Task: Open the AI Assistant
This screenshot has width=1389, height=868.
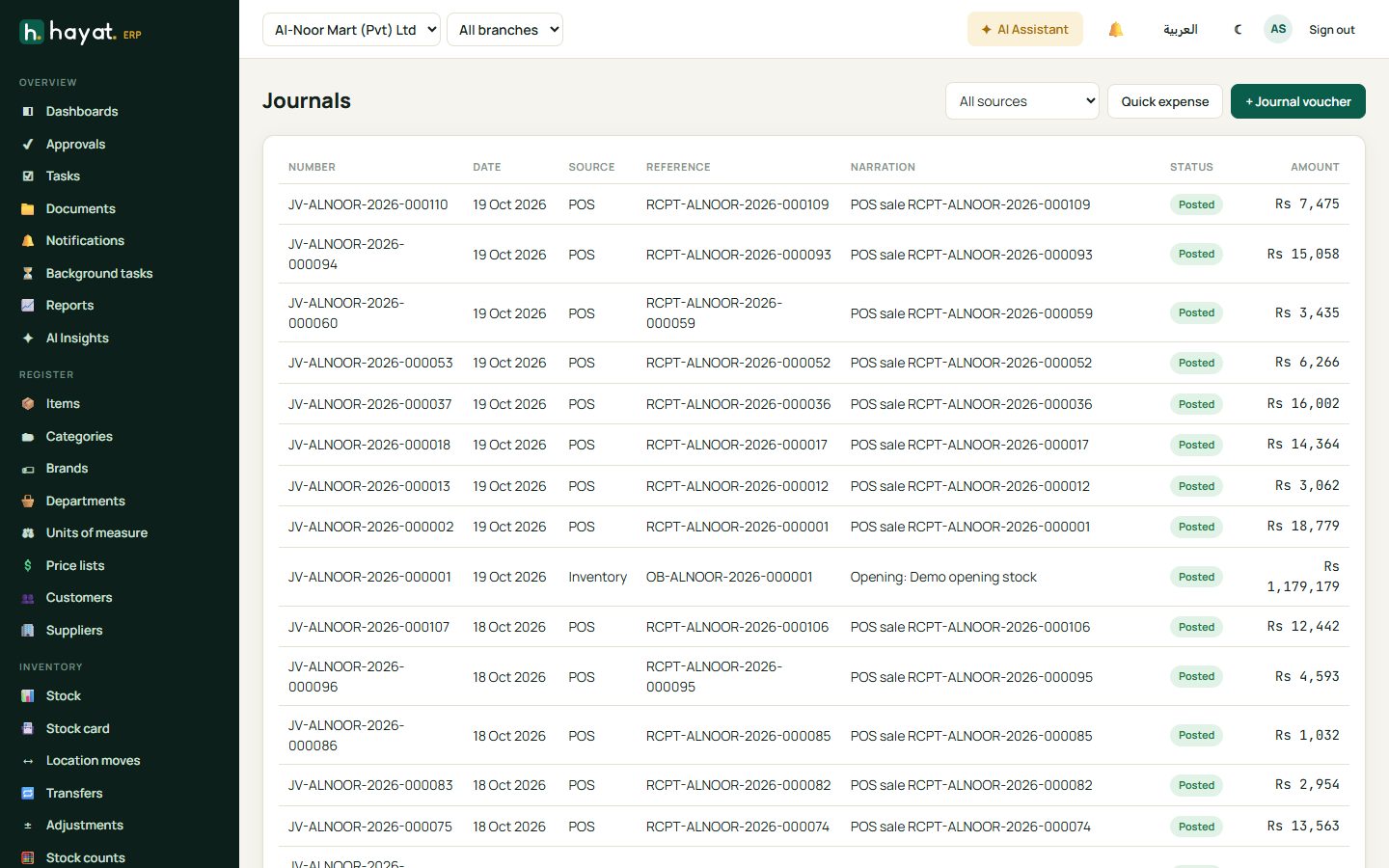Action: click(1025, 30)
